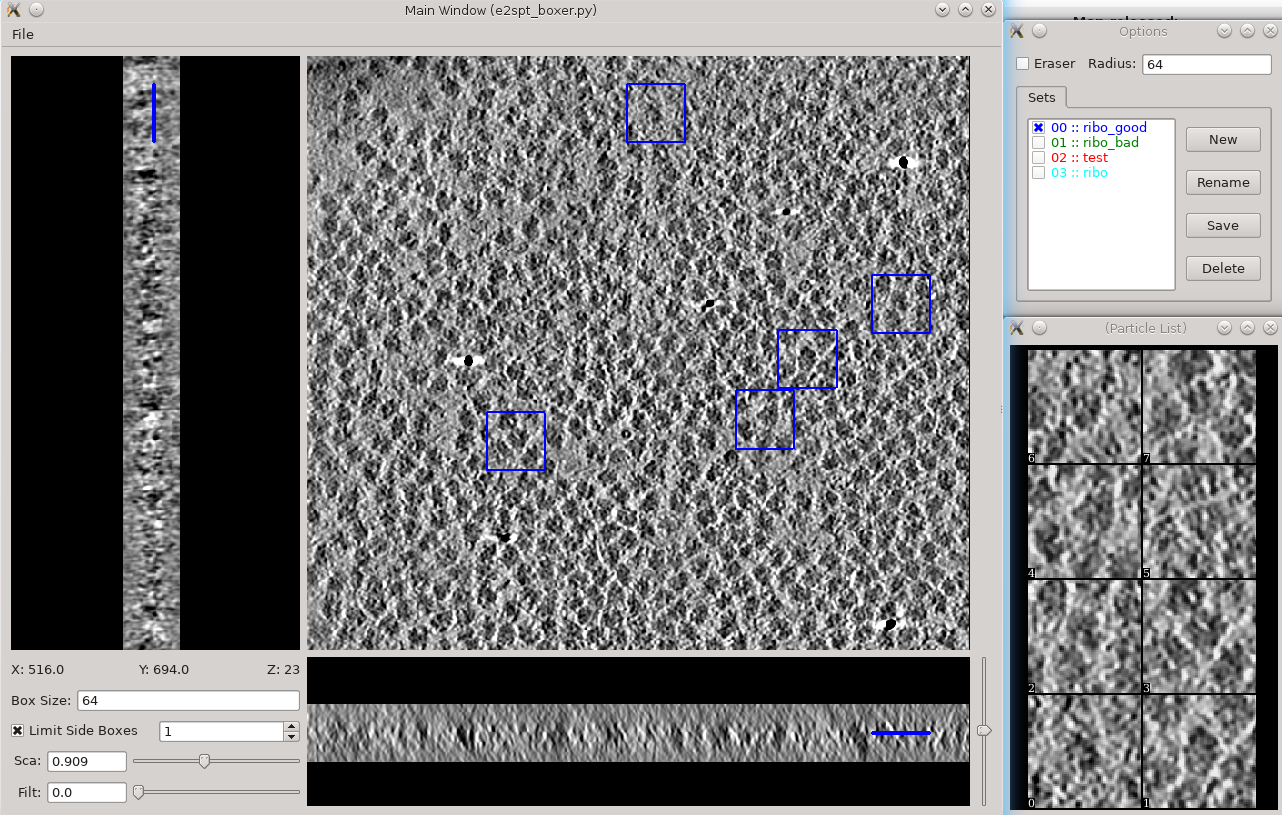
Task: Maximize the Particle List window
Action: (1247, 328)
